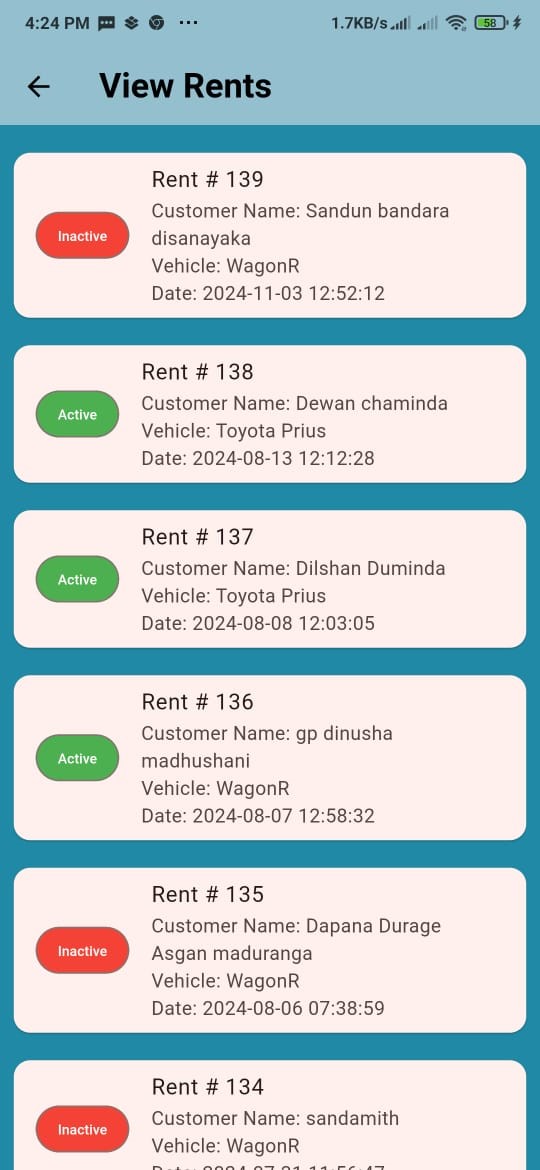Tap the back arrow icon
This screenshot has width=540, height=1170.
coord(38,87)
